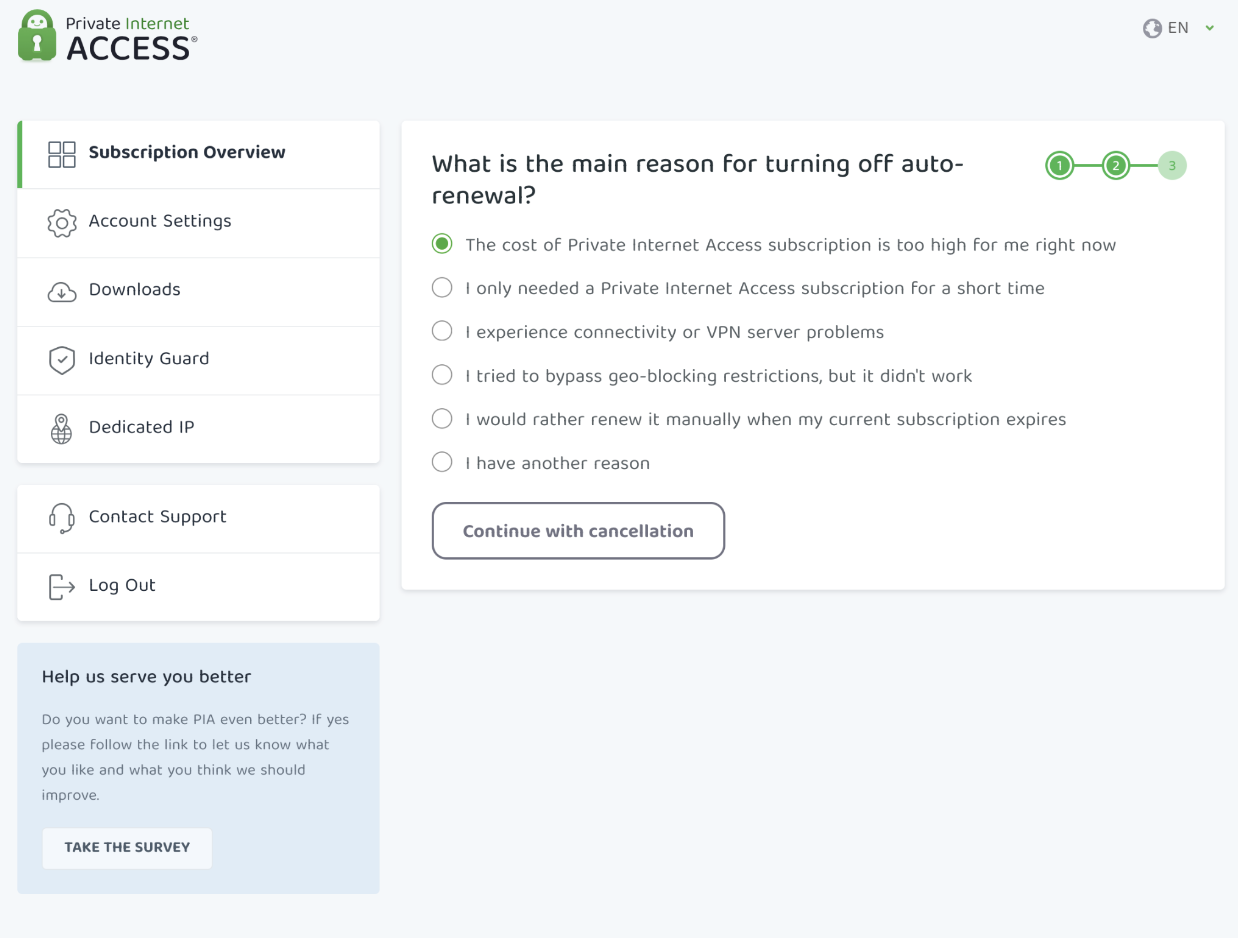
Task: Select the cost is too high reason
Action: [x=442, y=244]
